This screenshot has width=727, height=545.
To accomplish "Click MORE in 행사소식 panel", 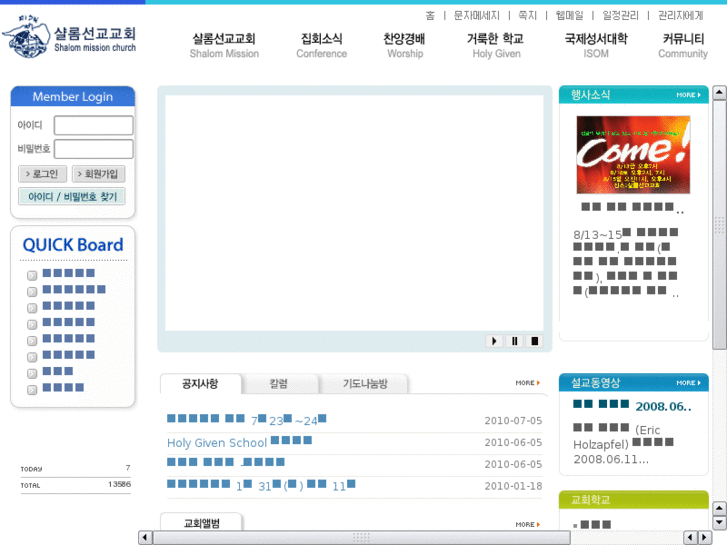I will pos(689,95).
